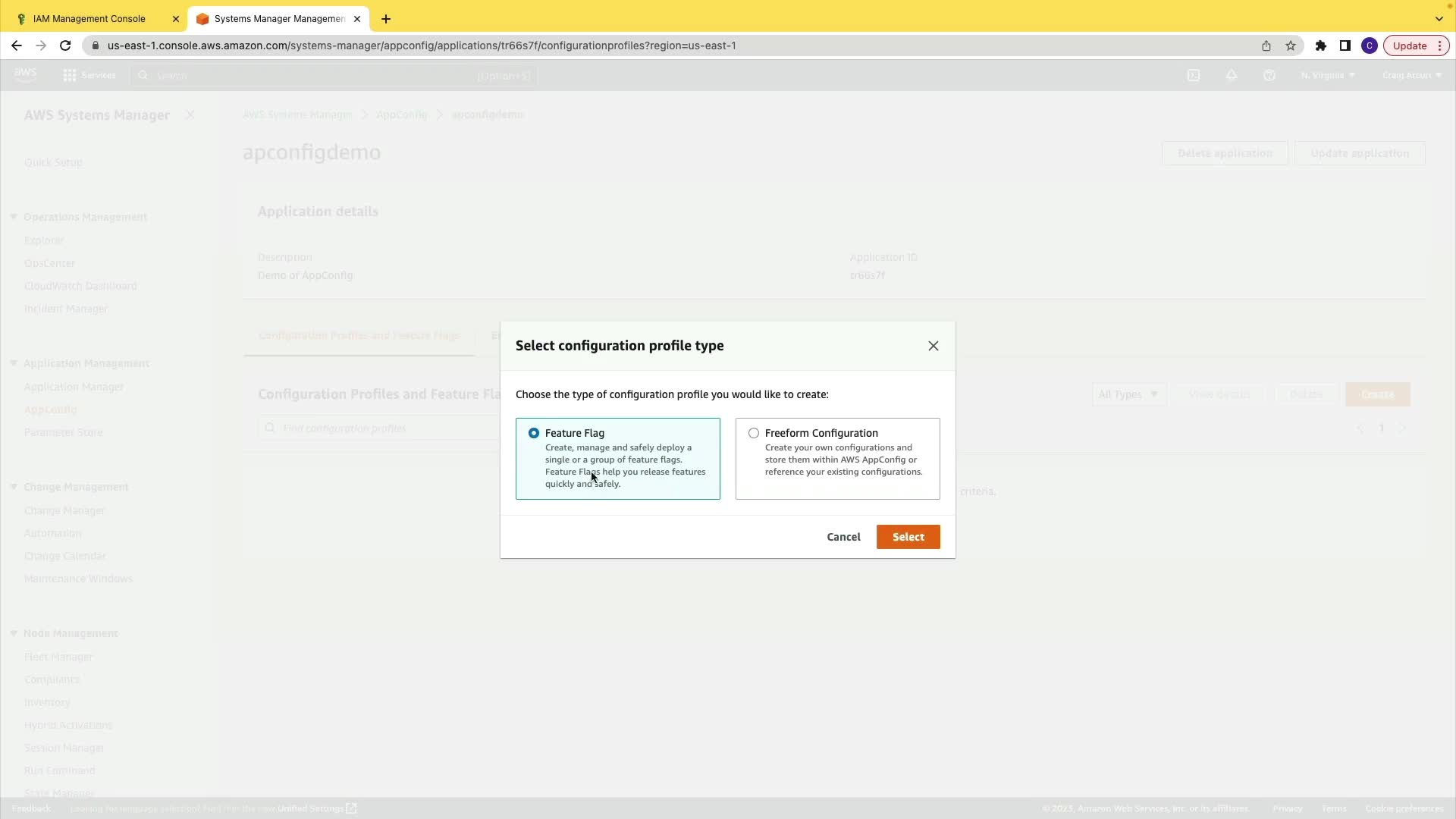Select the Feature Flag radio option

pyautogui.click(x=534, y=433)
